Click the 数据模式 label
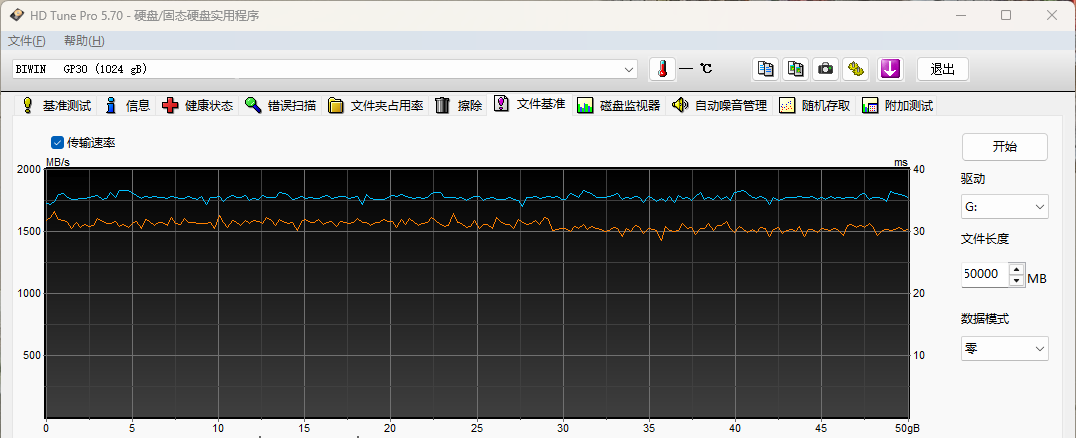The width and height of the screenshot is (1076, 438). (x=985, y=319)
